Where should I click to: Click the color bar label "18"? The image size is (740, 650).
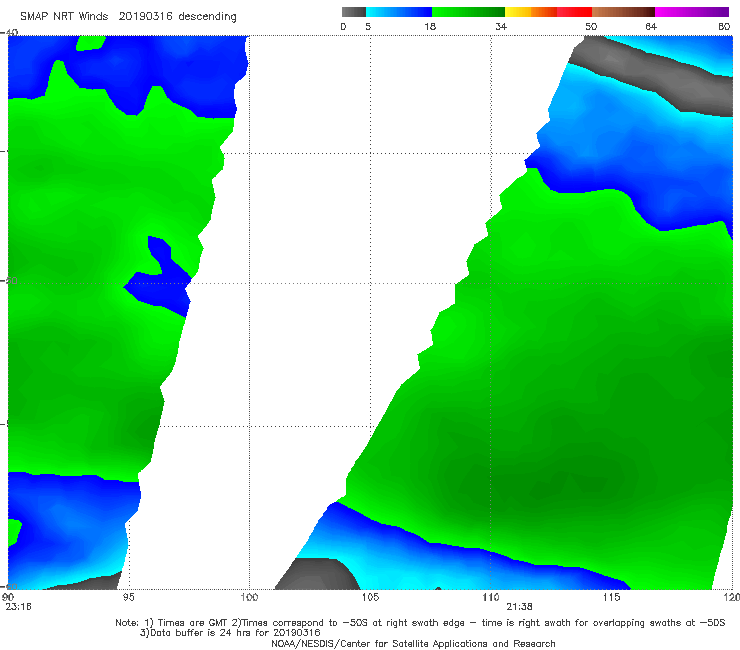pyautogui.click(x=430, y=26)
